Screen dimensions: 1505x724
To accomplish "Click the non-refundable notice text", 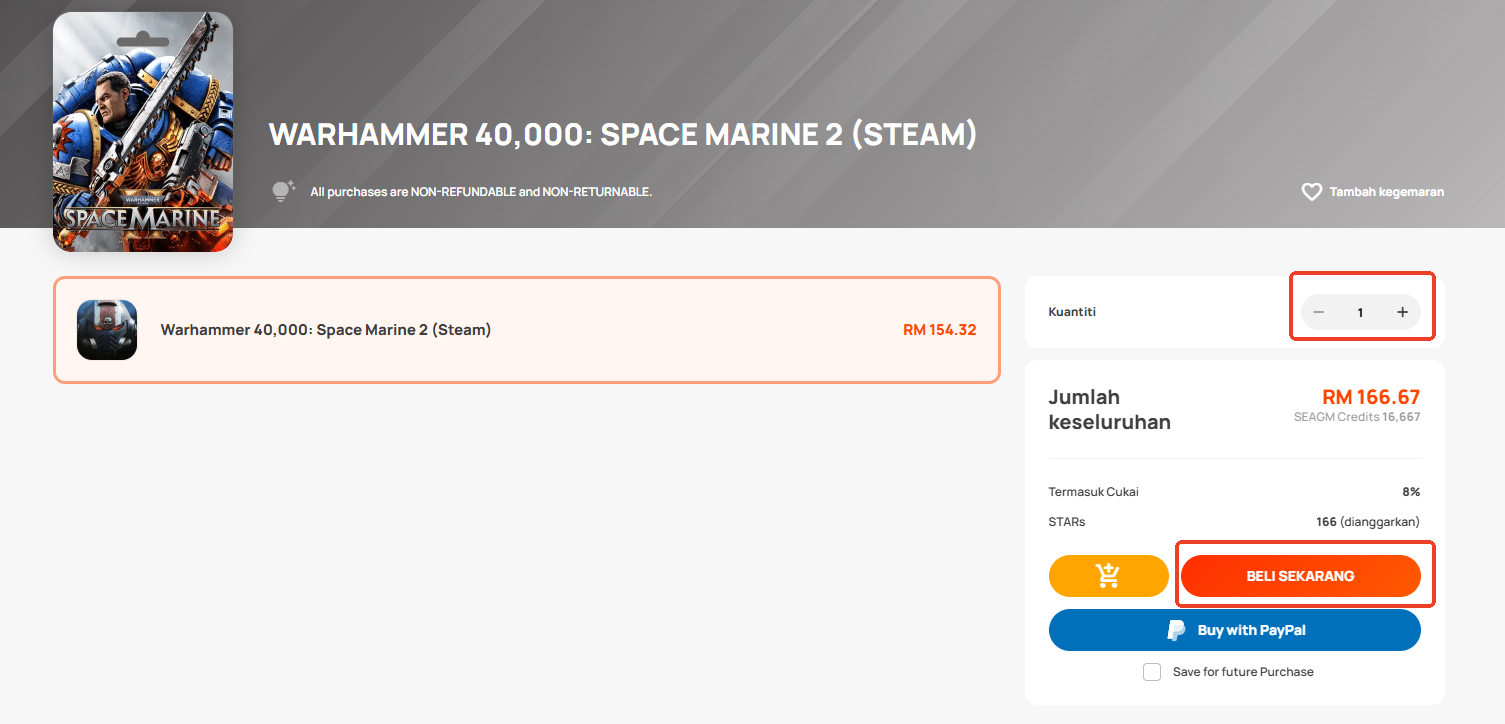I will (481, 191).
